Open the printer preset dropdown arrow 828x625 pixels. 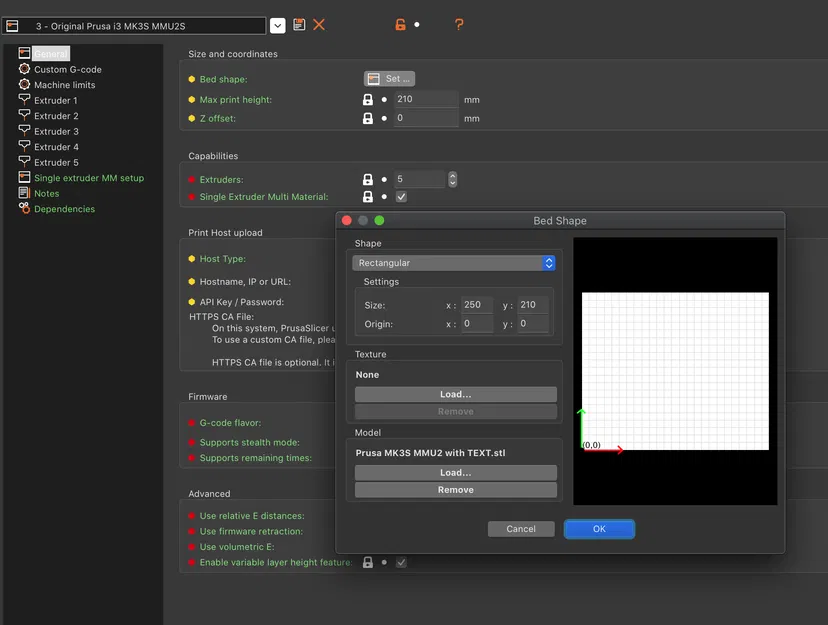tap(278, 25)
